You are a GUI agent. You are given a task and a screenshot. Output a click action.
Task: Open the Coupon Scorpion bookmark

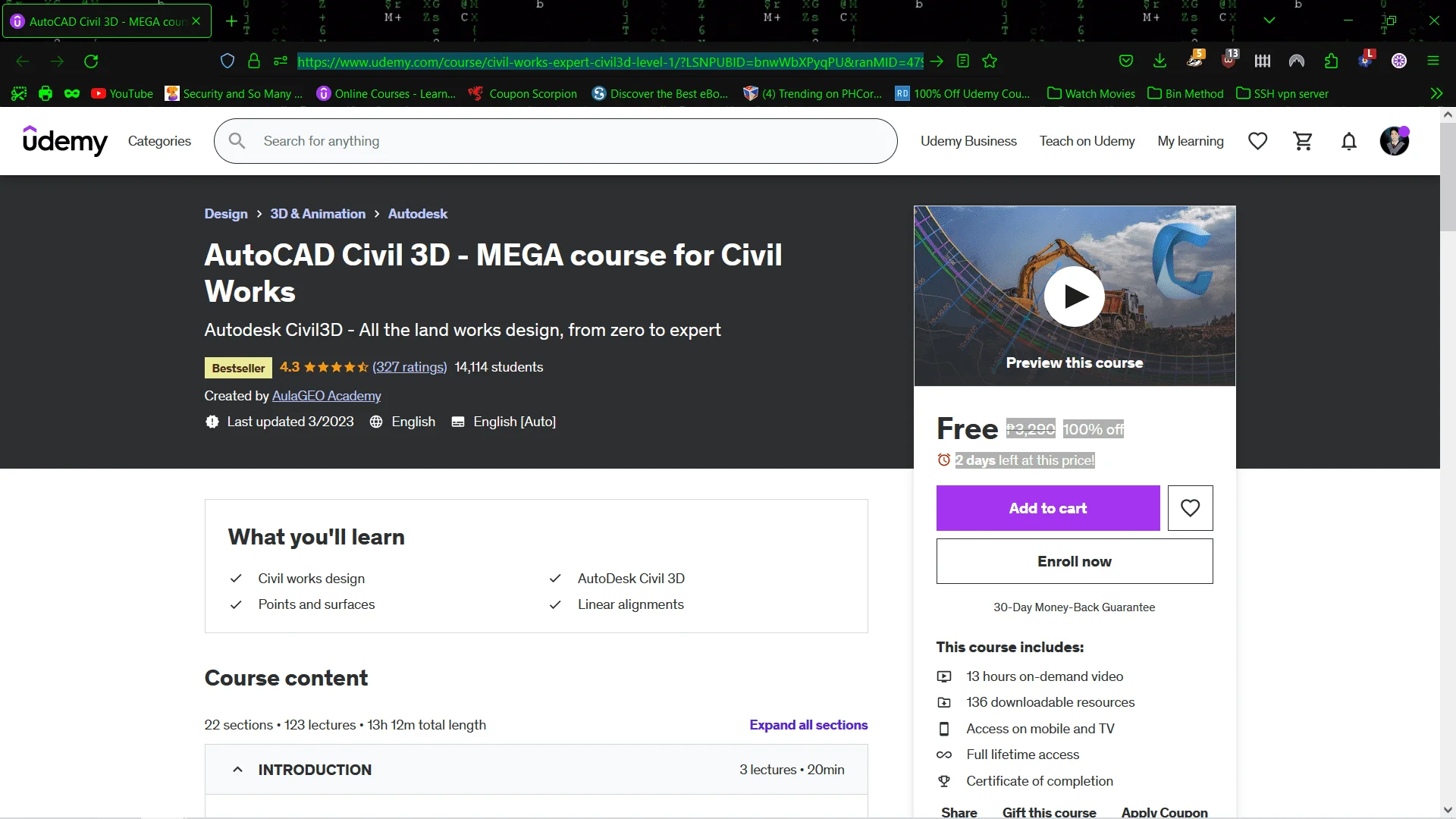pos(522,94)
